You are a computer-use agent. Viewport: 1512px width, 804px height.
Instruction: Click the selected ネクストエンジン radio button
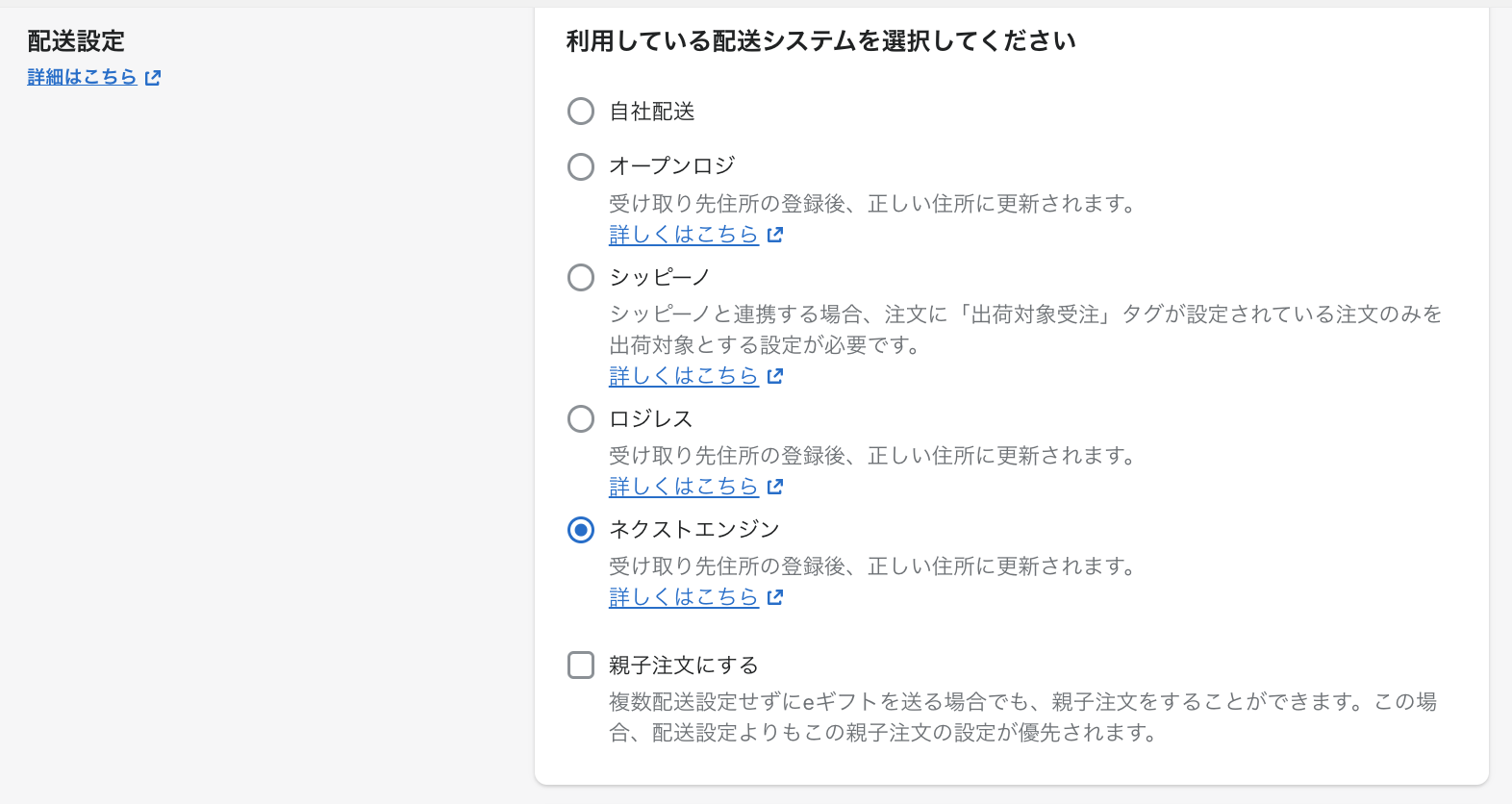581,530
